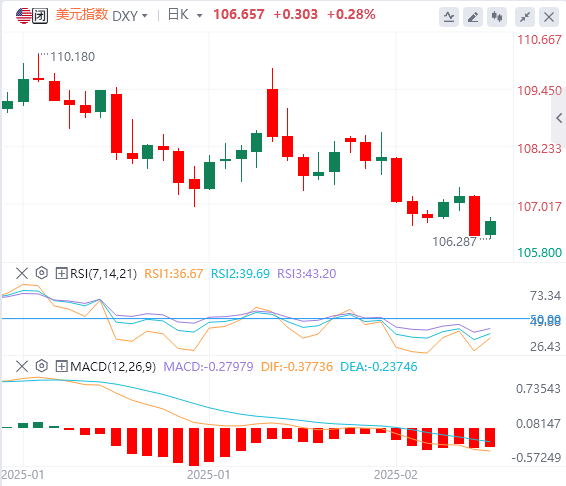Select the RSI(7,14,21) indicator label
This screenshot has height=486, width=566.
tap(104, 274)
